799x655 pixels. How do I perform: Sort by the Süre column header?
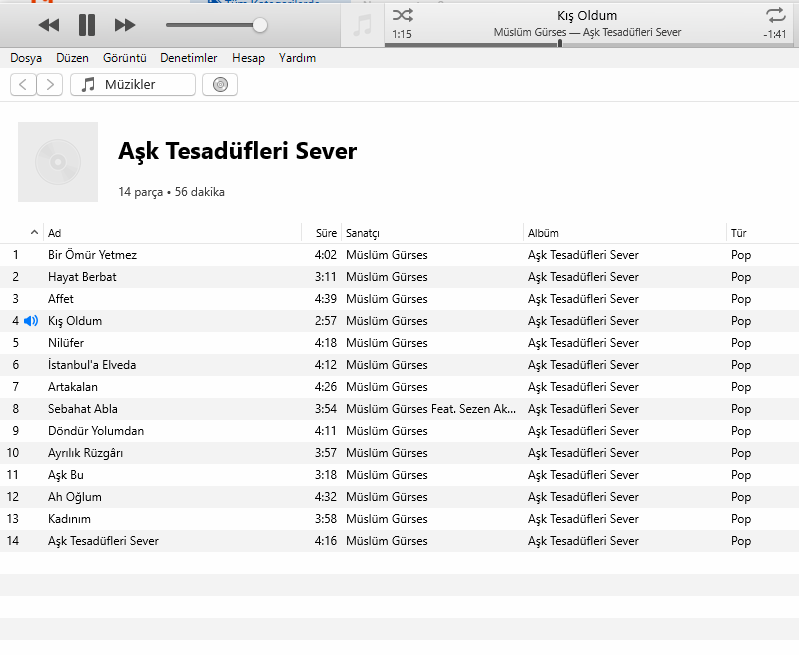click(326, 233)
